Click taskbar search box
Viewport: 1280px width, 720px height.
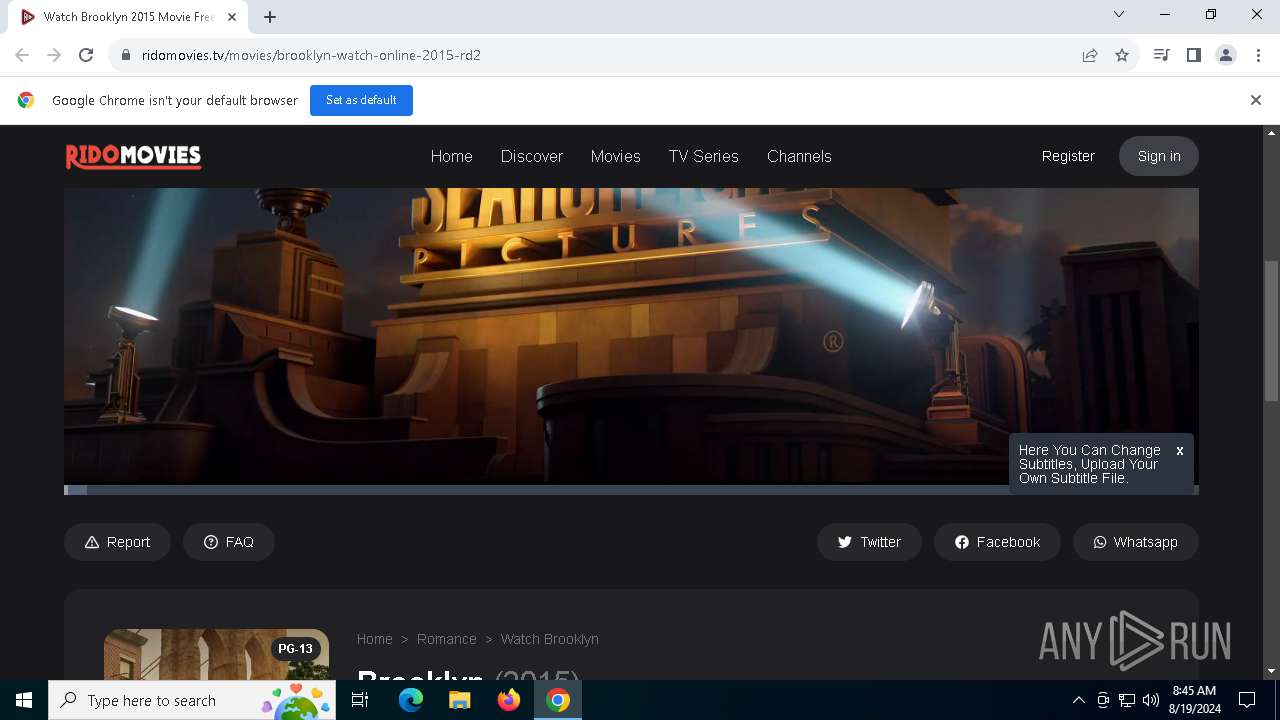point(194,700)
